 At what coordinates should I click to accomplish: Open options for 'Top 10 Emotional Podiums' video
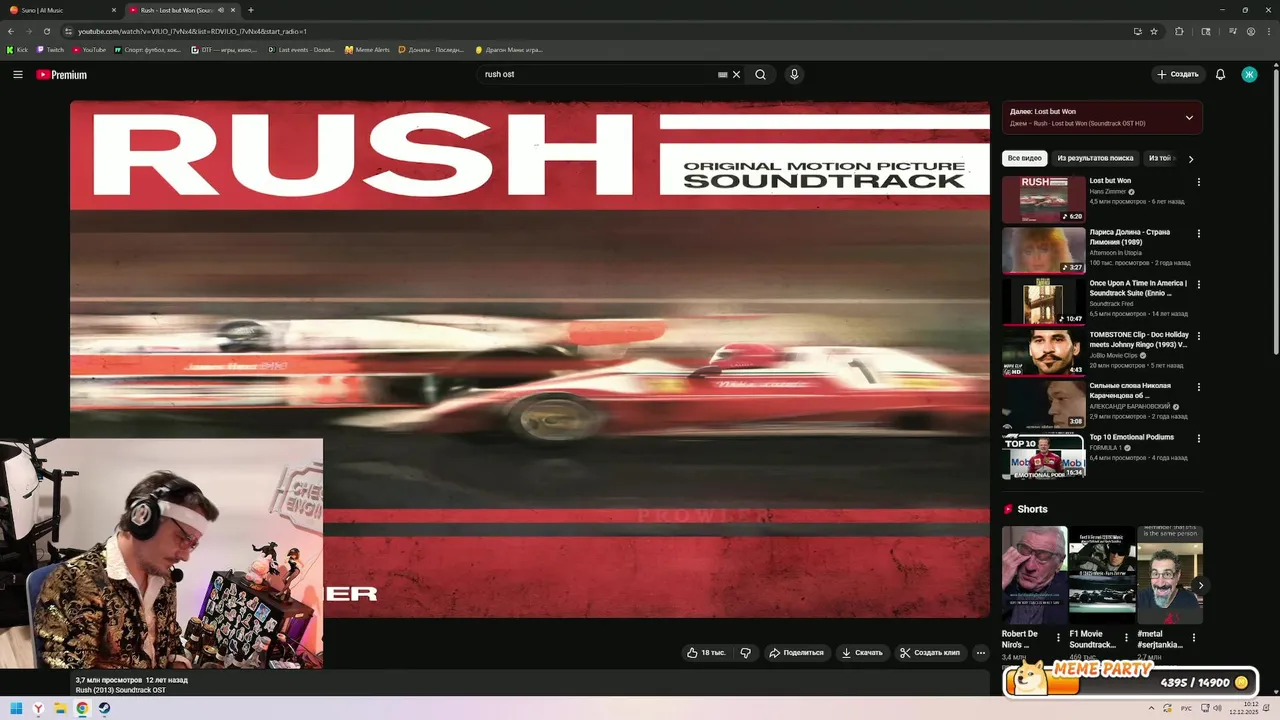pyautogui.click(x=1199, y=438)
